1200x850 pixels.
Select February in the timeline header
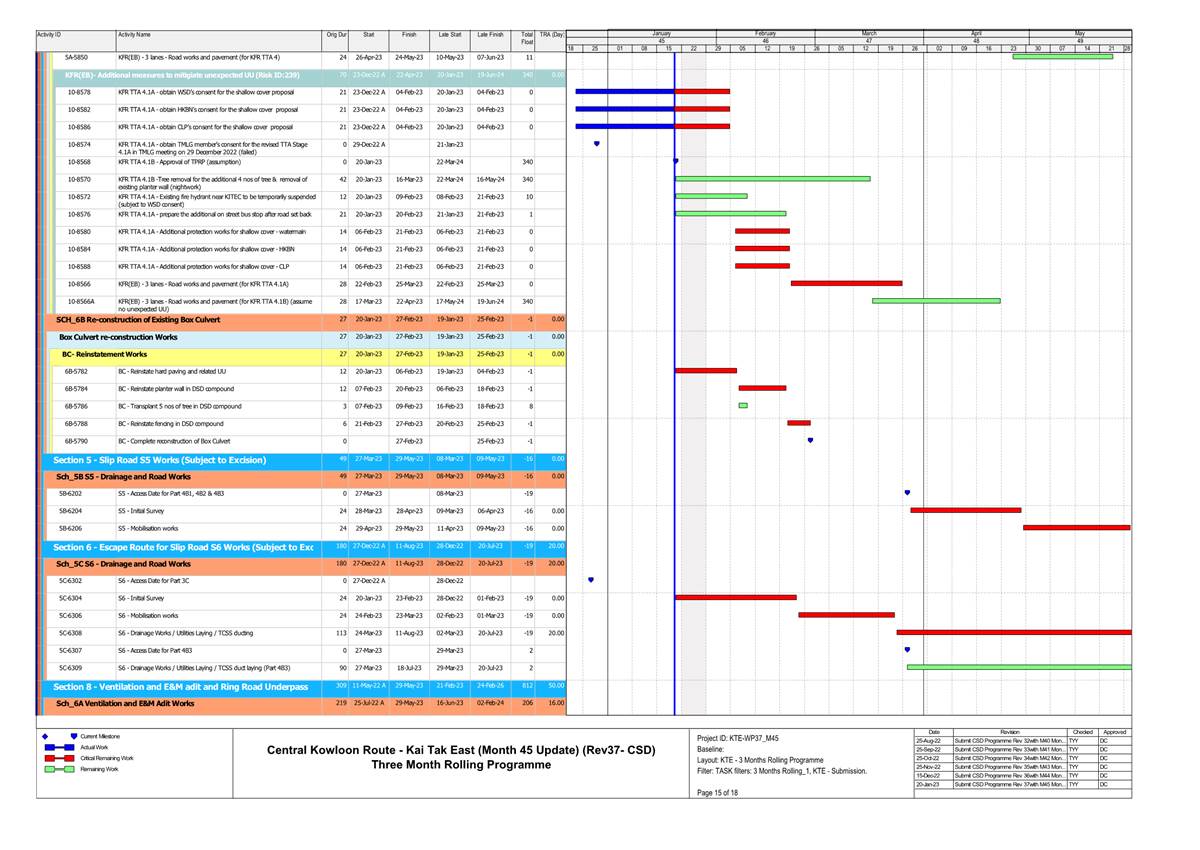coord(766,33)
